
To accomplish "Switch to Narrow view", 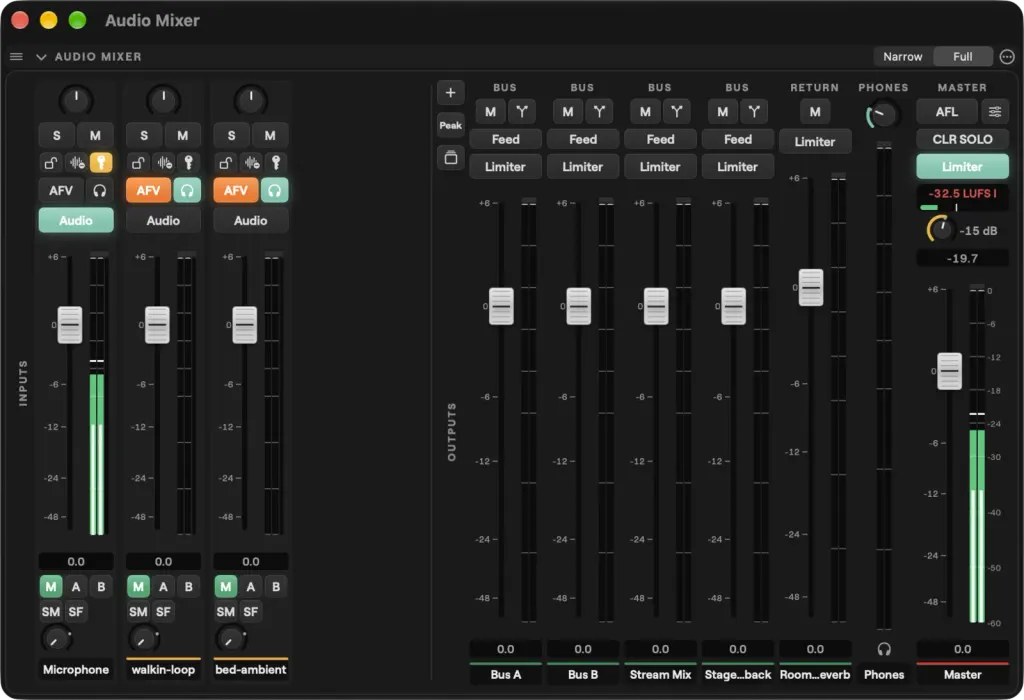I will 903,57.
